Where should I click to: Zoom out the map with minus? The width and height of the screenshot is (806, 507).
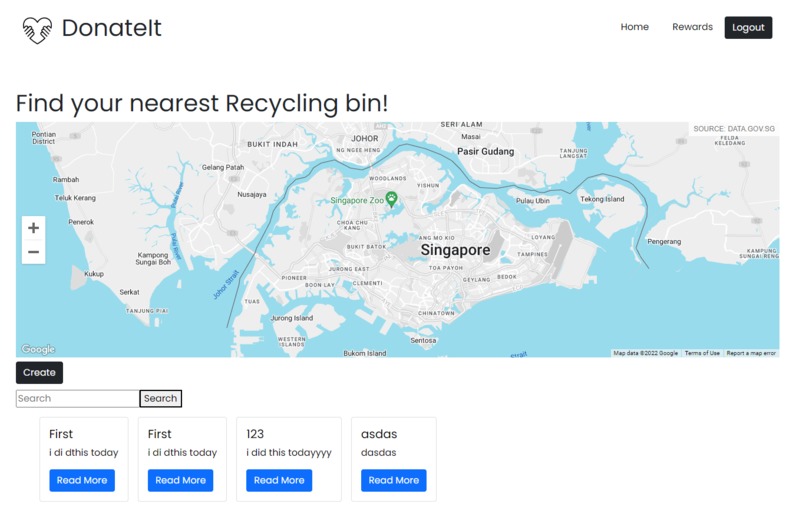tap(33, 252)
